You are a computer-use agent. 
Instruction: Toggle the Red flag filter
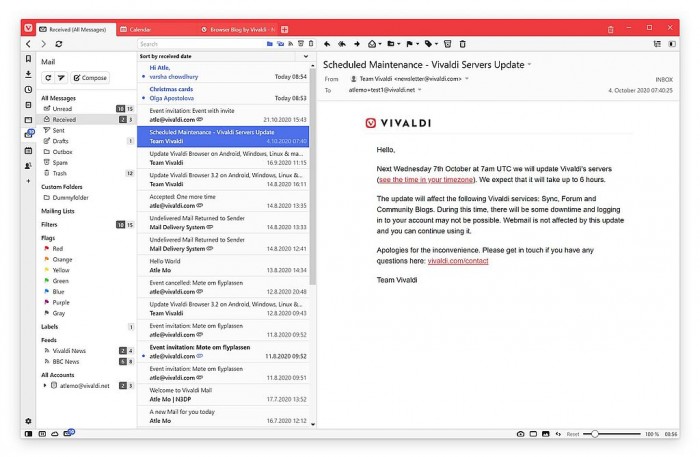coord(58,248)
